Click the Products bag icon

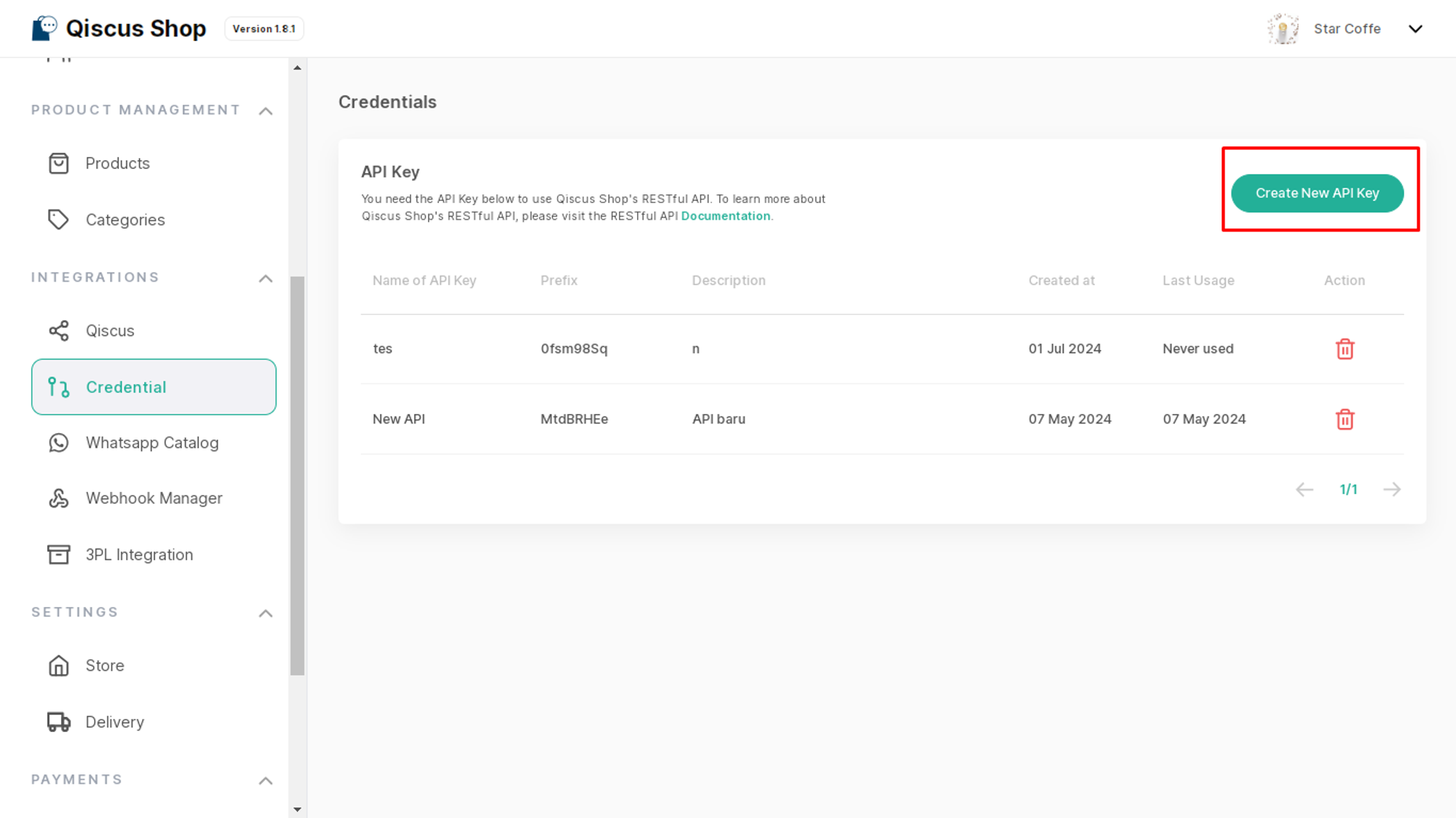click(59, 163)
